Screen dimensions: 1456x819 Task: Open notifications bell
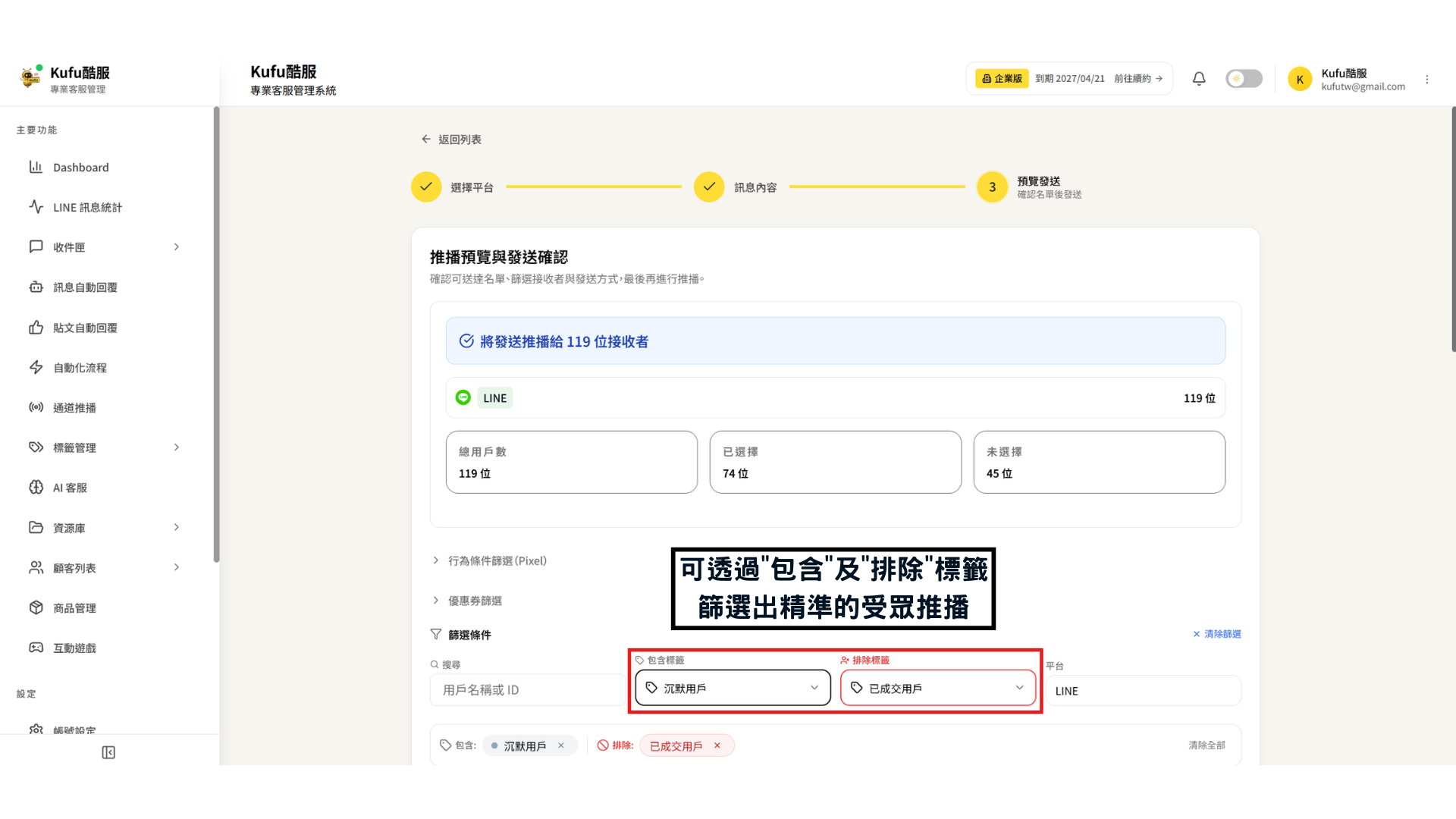point(1199,79)
